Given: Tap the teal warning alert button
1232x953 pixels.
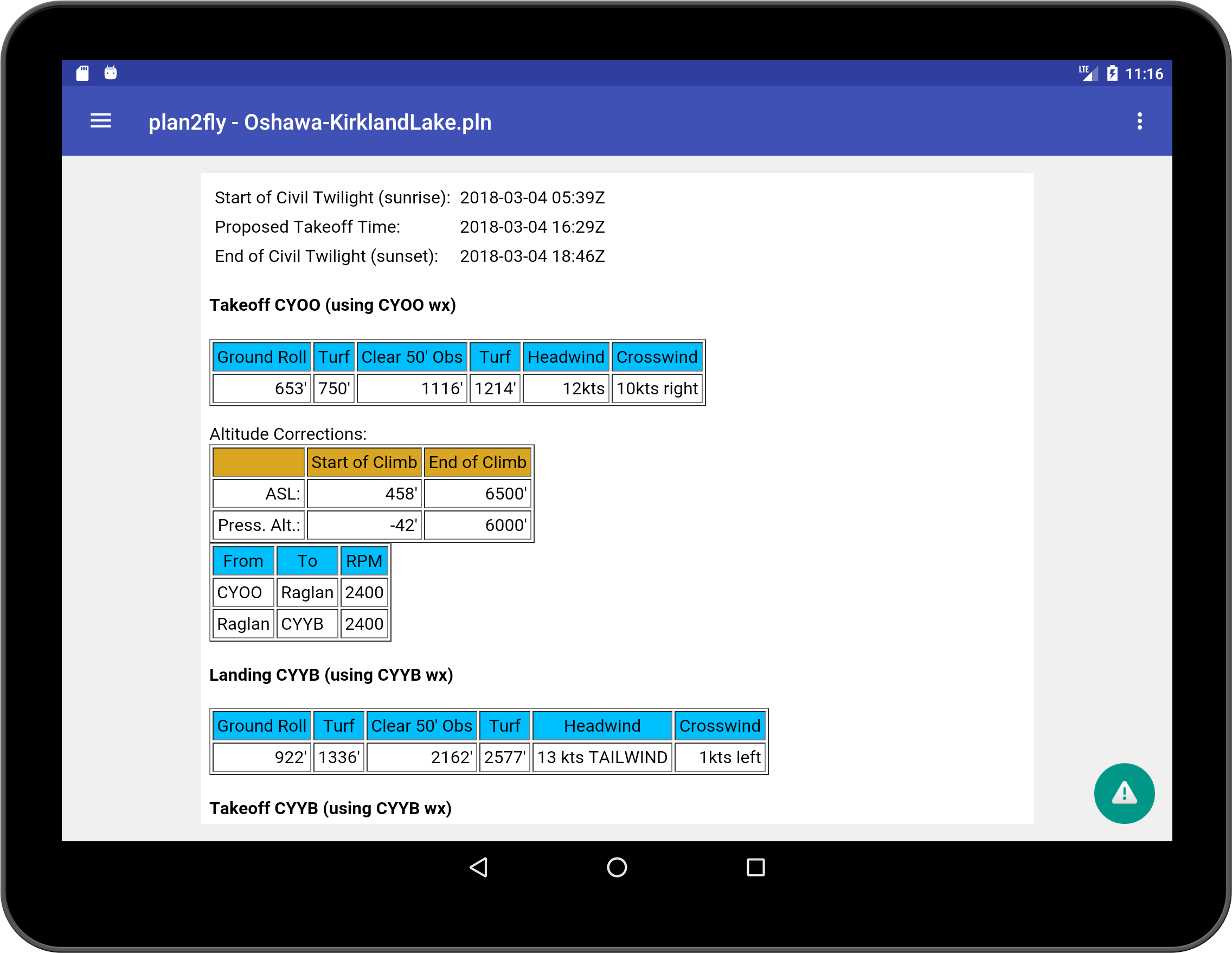Looking at the screenshot, I should coord(1124,794).
